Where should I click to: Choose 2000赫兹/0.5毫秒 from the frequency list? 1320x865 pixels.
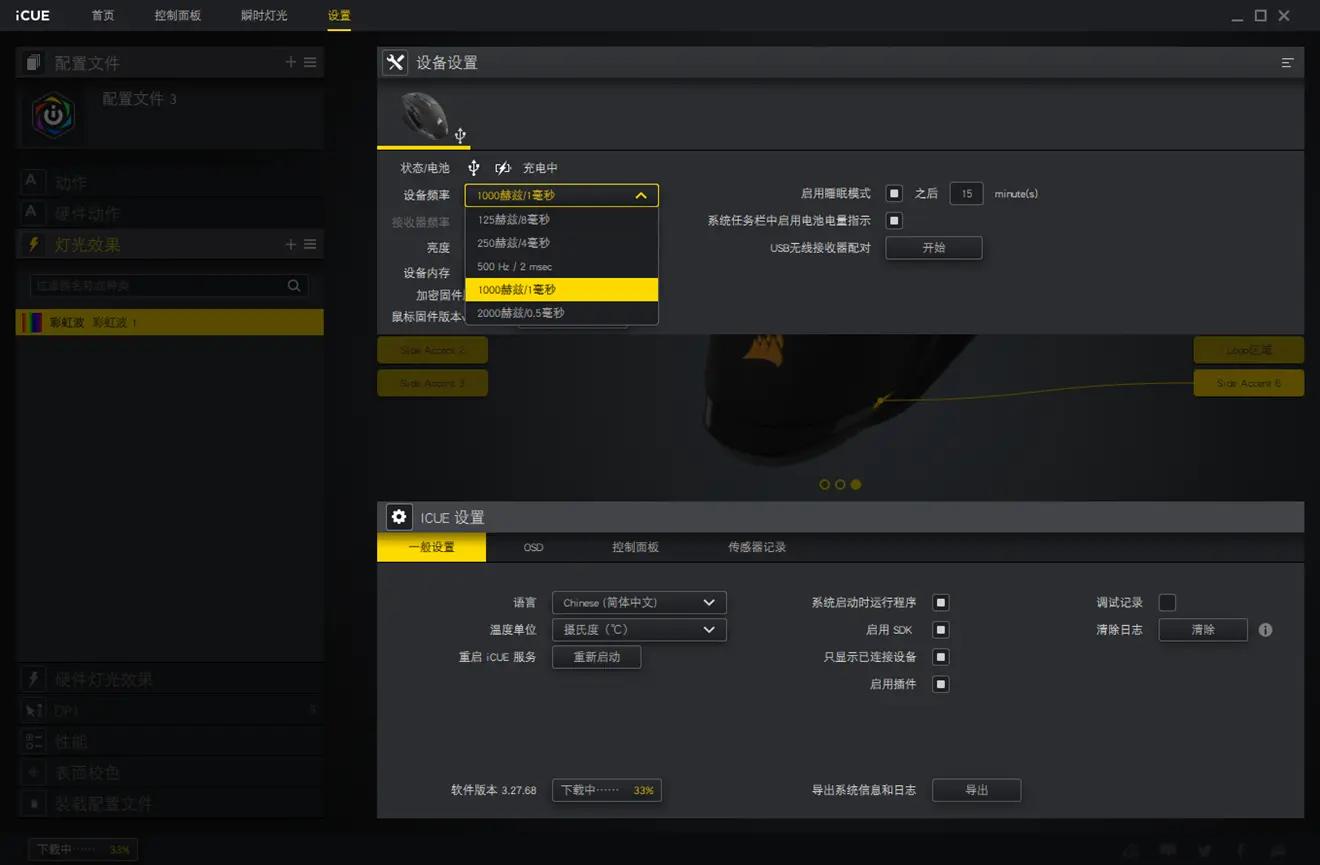(562, 313)
